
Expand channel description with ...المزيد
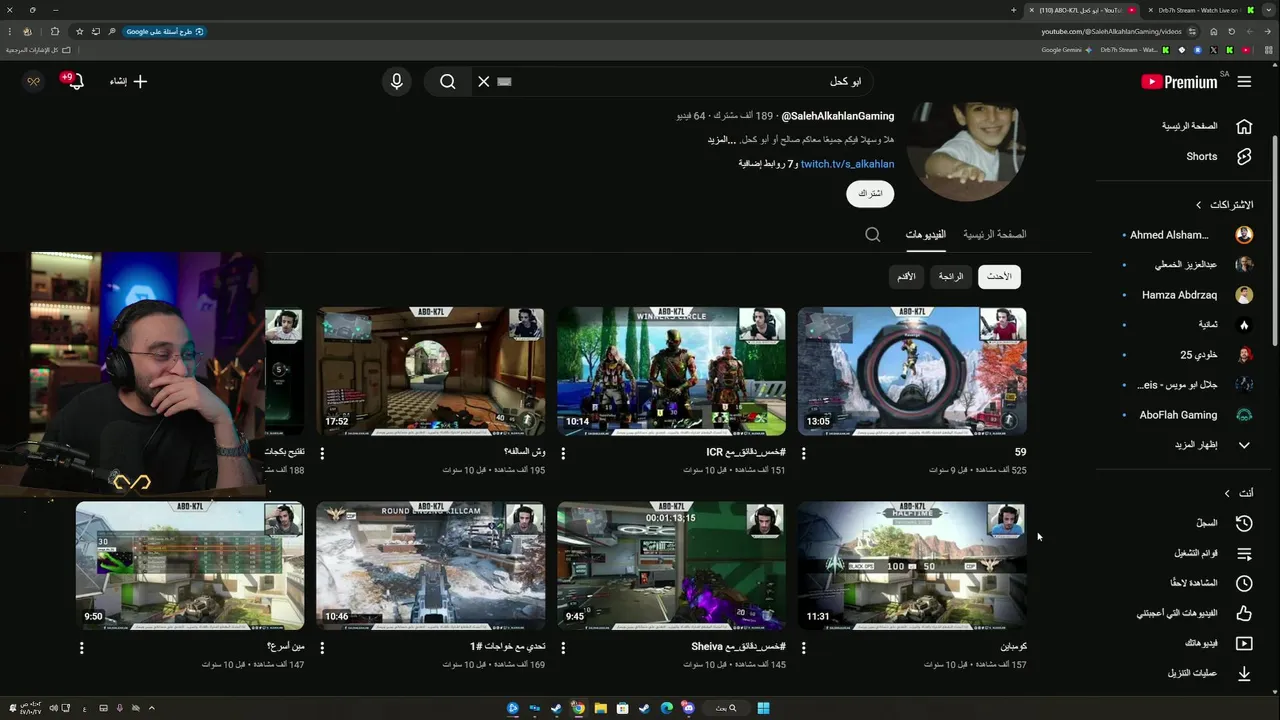(x=722, y=140)
